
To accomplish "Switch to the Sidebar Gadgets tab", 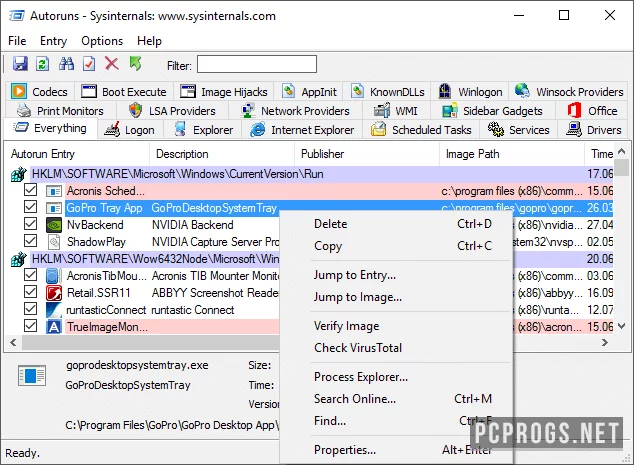I will [492, 111].
